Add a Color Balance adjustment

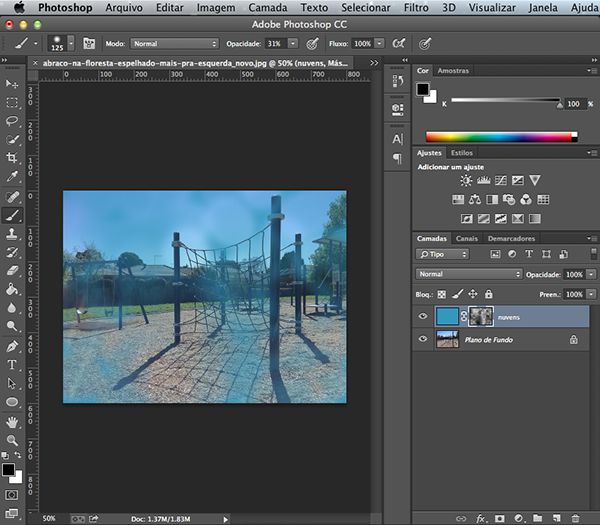pos(475,199)
